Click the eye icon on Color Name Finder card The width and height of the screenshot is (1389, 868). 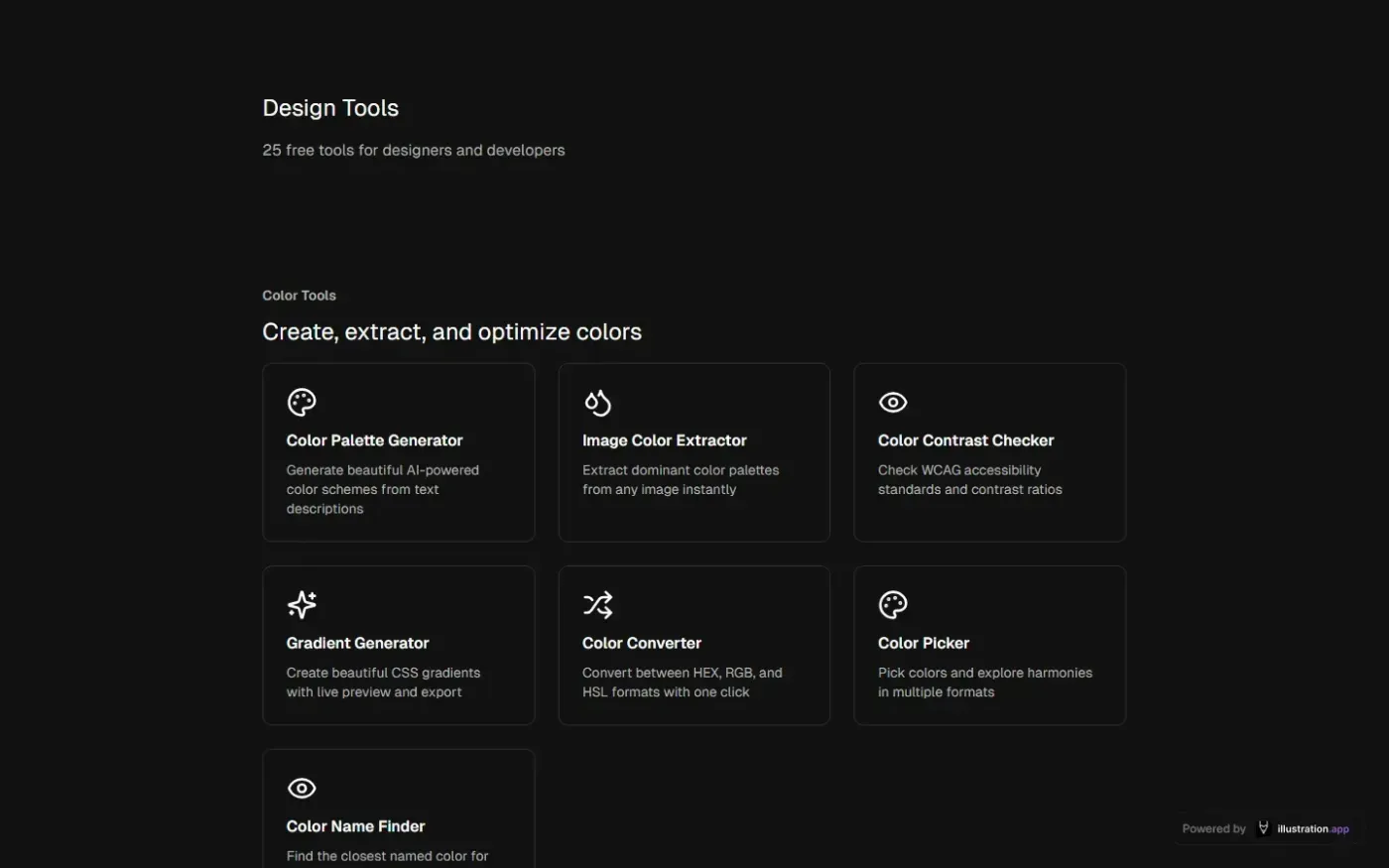click(x=302, y=788)
